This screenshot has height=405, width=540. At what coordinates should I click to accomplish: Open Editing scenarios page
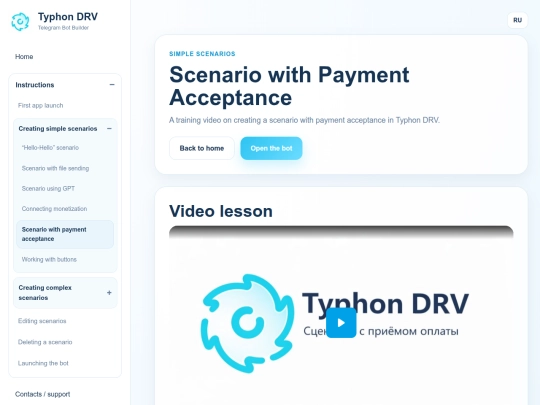(x=42, y=321)
